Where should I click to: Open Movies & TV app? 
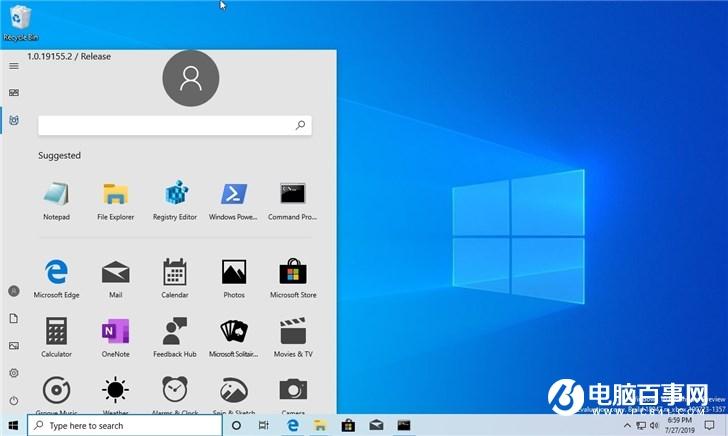pyautogui.click(x=292, y=338)
